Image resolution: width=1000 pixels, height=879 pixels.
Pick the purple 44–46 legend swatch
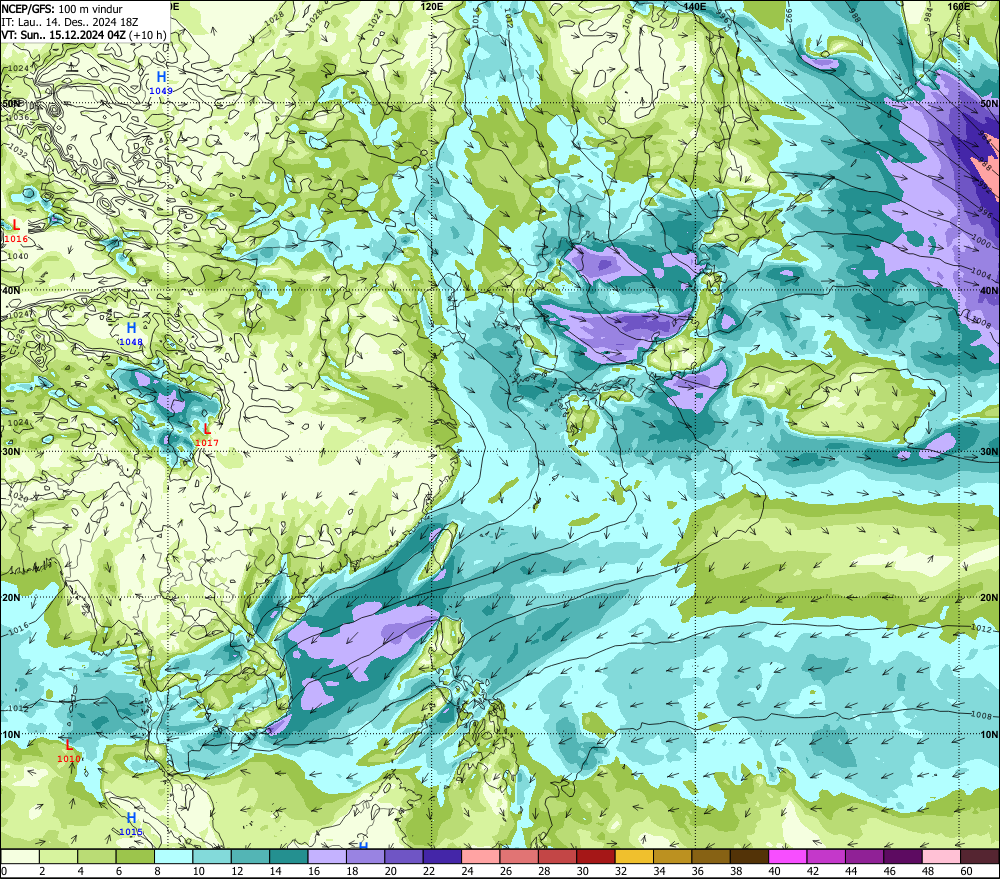864,856
